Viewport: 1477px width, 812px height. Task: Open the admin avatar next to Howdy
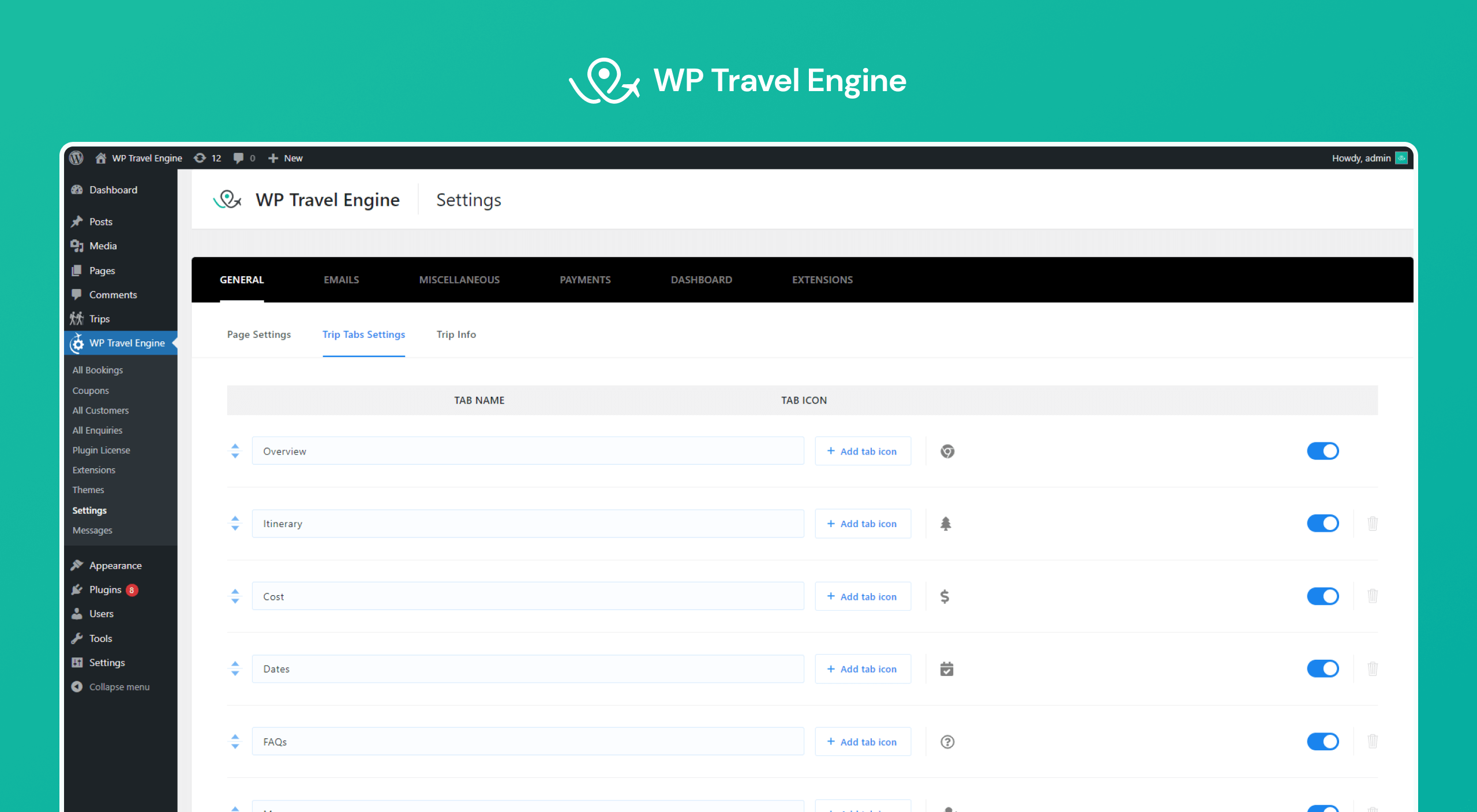pos(1401,158)
